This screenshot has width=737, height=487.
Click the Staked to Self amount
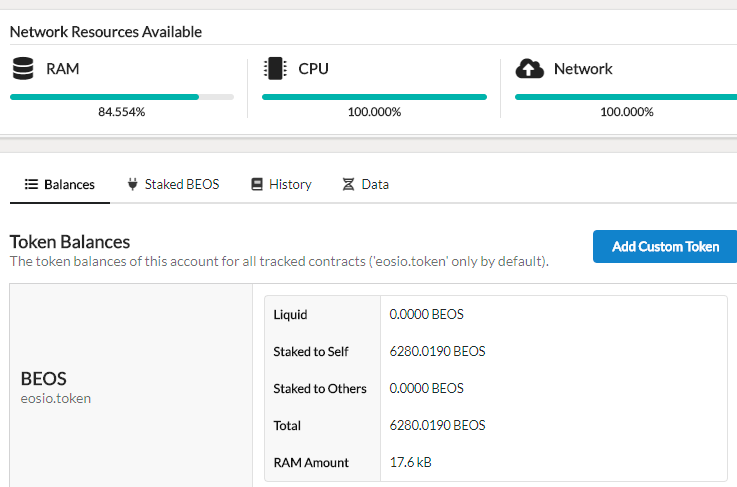[x=437, y=352]
